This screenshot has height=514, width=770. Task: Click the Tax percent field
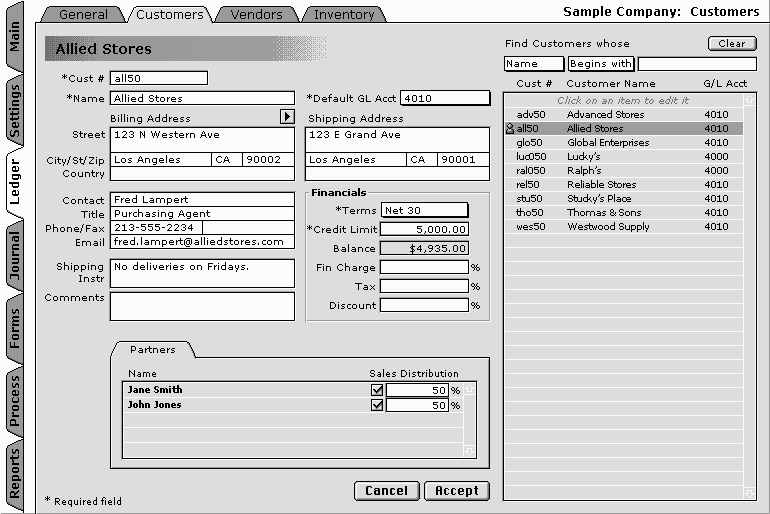click(424, 286)
